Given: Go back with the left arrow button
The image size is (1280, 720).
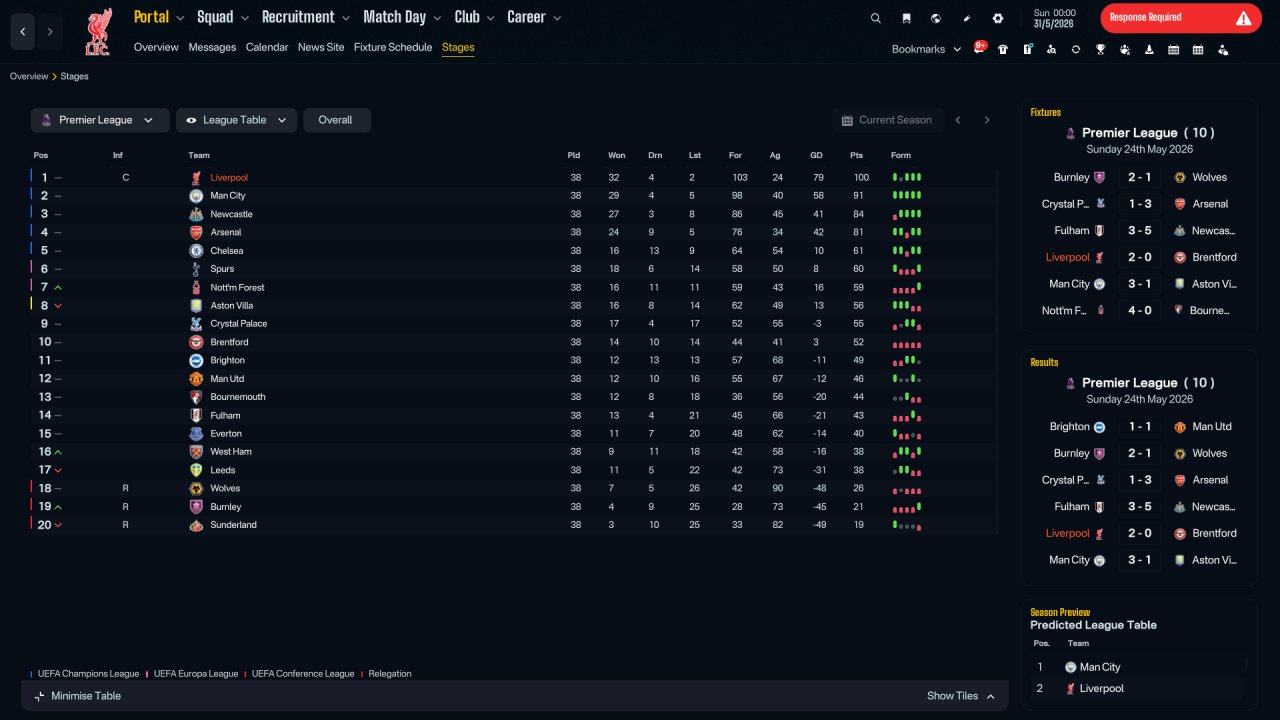Looking at the screenshot, I should (x=23, y=32).
